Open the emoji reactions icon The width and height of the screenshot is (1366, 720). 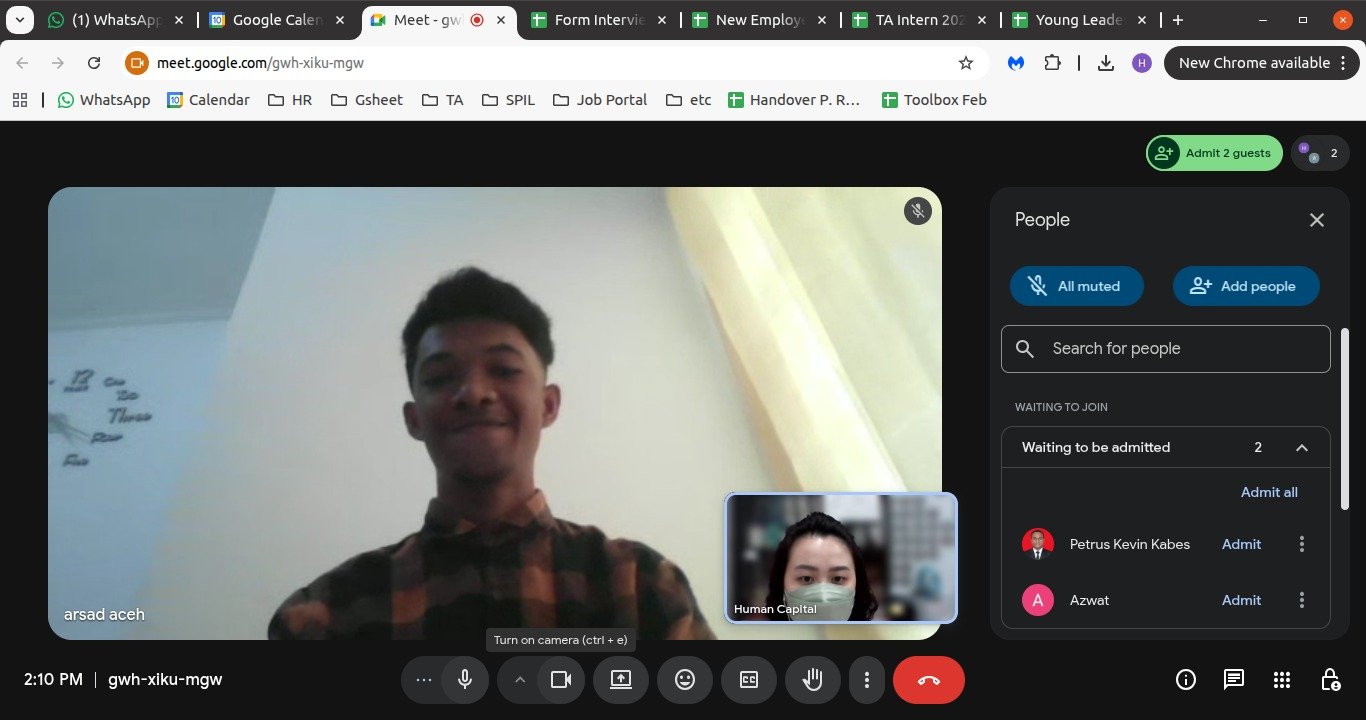point(685,680)
